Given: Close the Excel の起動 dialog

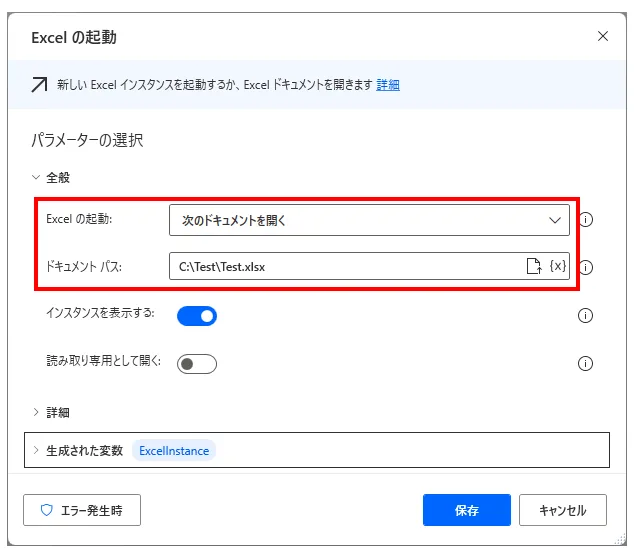Looking at the screenshot, I should coord(602,37).
